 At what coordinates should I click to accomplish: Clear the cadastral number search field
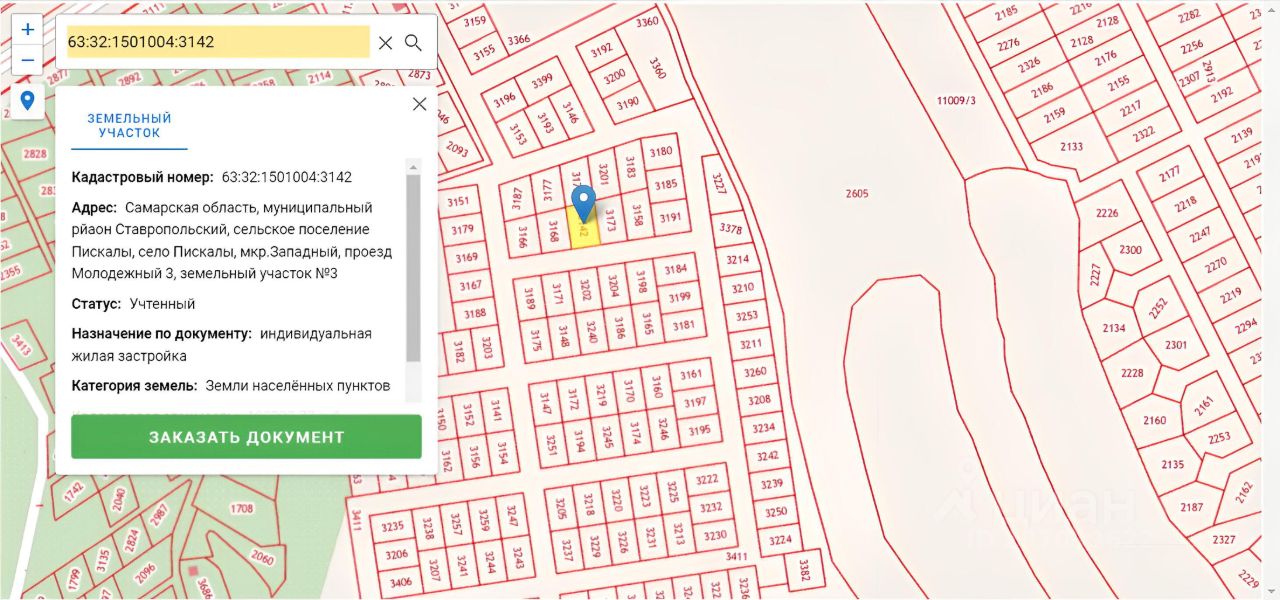pyautogui.click(x=385, y=42)
